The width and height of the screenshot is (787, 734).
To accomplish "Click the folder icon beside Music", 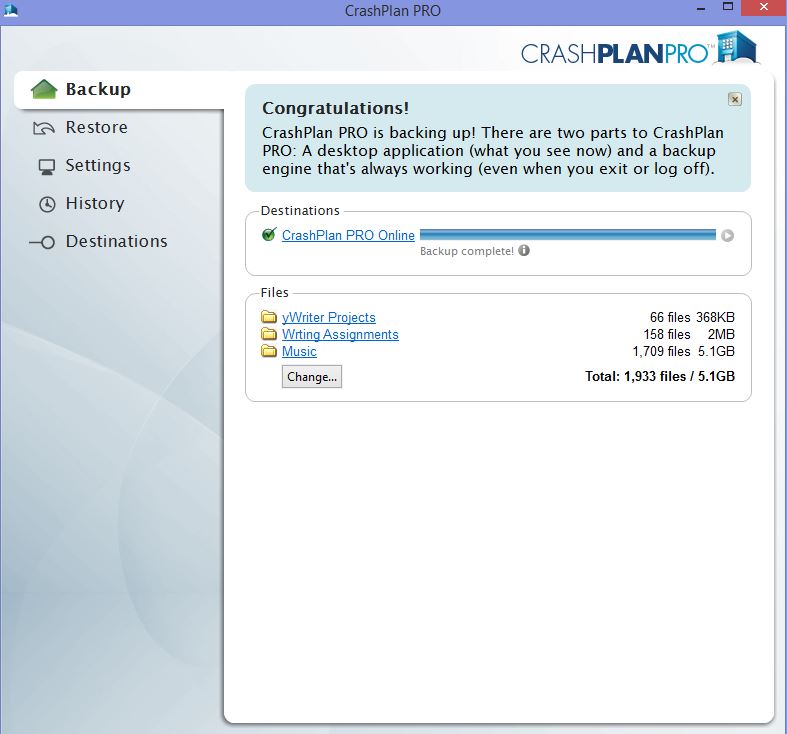I will [x=269, y=351].
